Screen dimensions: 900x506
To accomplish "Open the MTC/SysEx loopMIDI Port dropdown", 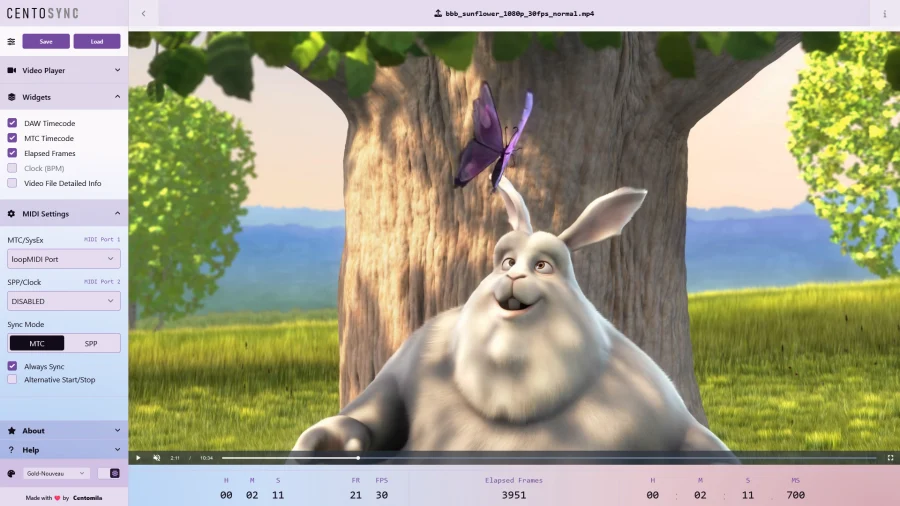I will (64, 259).
